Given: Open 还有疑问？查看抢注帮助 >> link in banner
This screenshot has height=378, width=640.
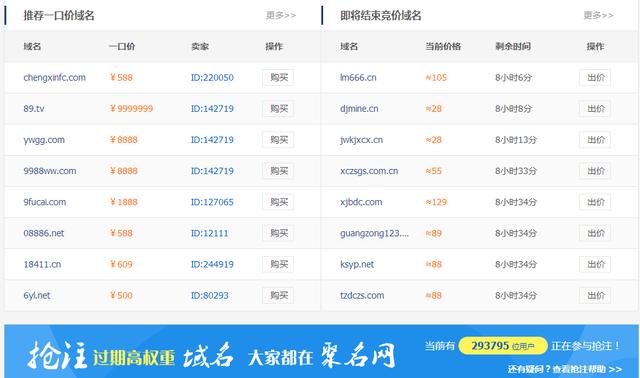Looking at the screenshot, I should pos(565,369).
